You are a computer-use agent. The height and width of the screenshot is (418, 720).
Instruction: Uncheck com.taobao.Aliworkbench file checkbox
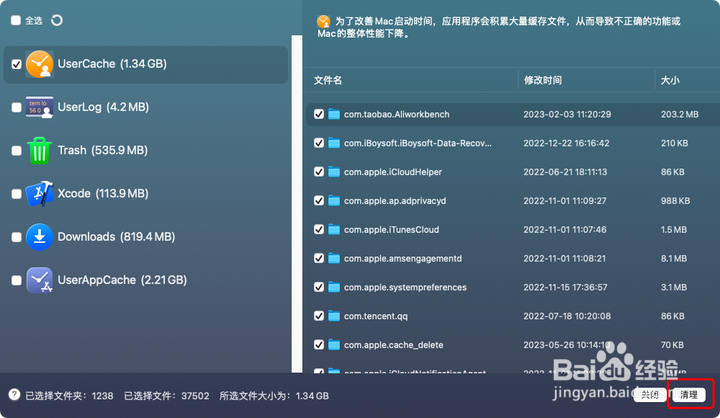pyautogui.click(x=319, y=114)
